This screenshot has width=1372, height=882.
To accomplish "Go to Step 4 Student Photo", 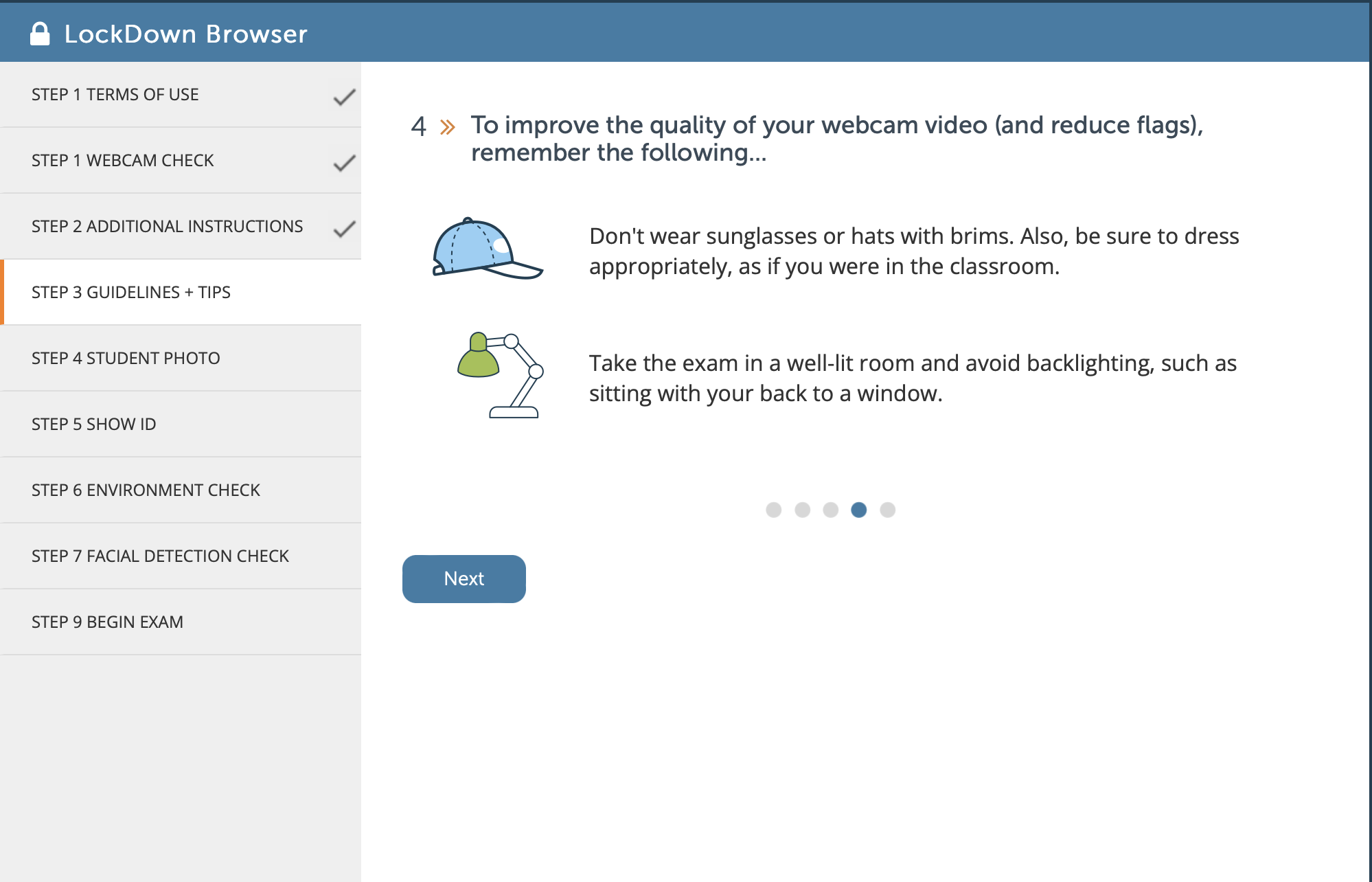I will [181, 359].
